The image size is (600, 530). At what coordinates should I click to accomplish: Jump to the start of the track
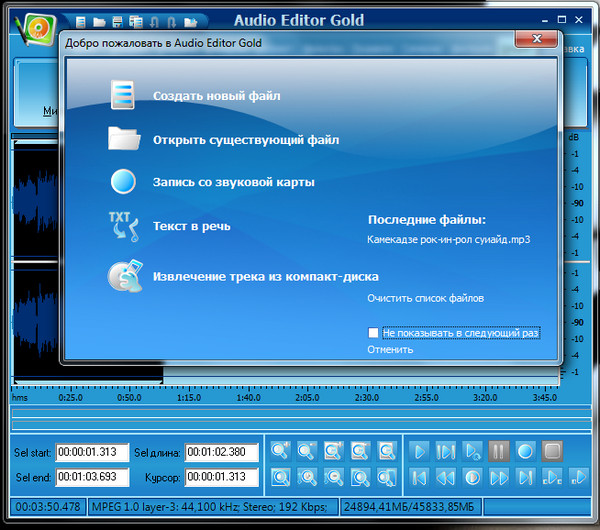point(421,477)
